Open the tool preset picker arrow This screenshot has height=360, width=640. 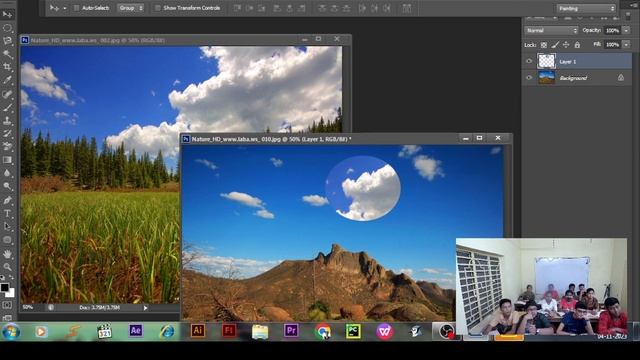pyautogui.click(x=64, y=8)
